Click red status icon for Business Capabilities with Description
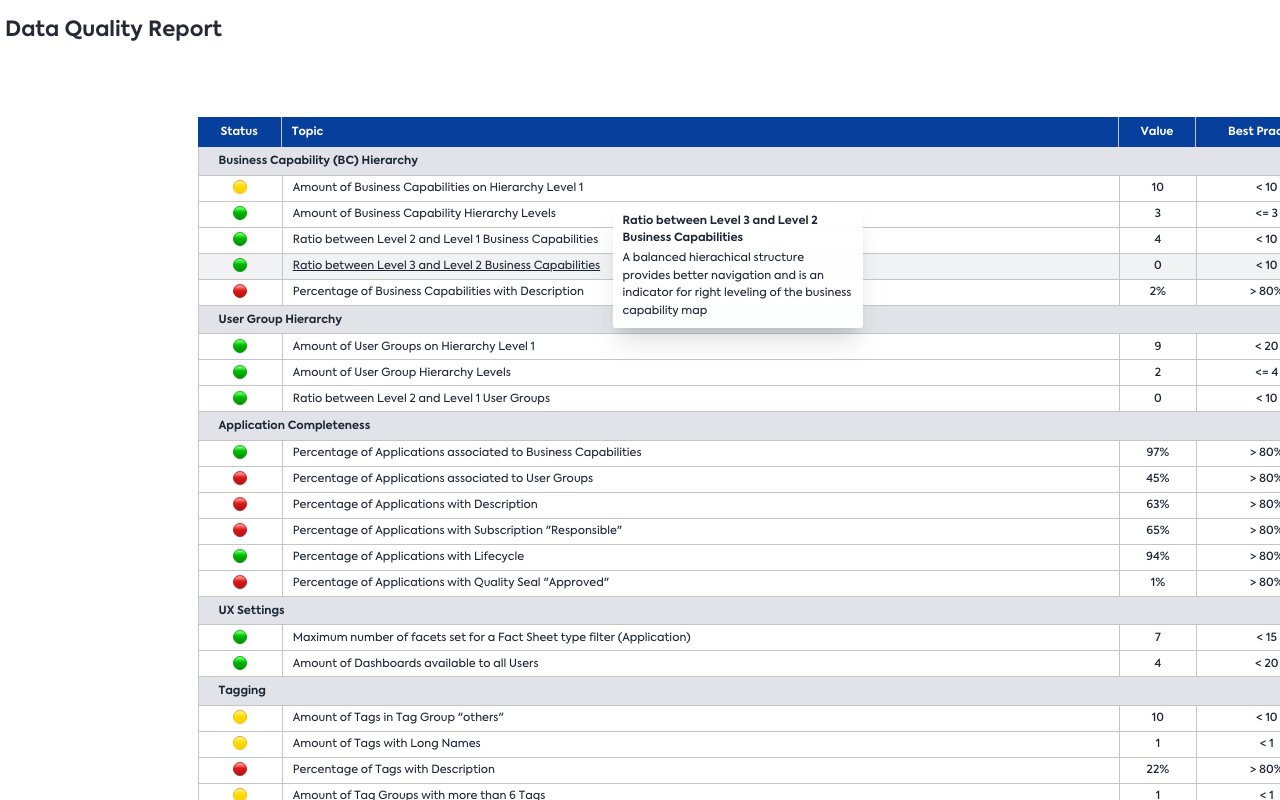This screenshot has height=800, width=1280. click(240, 291)
